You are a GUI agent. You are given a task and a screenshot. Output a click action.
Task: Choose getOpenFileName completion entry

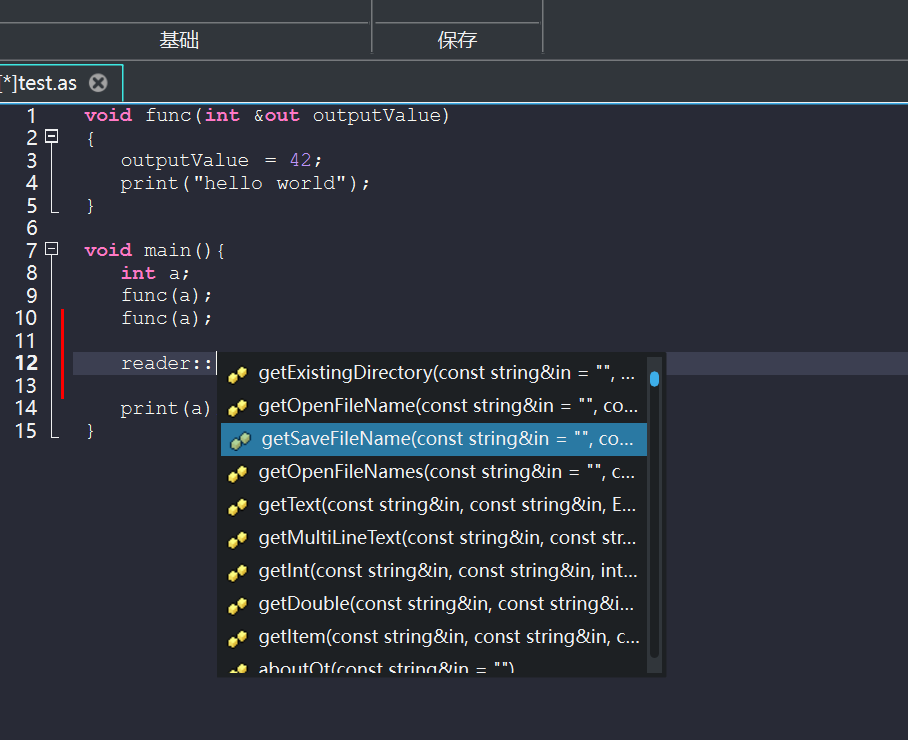click(434, 406)
